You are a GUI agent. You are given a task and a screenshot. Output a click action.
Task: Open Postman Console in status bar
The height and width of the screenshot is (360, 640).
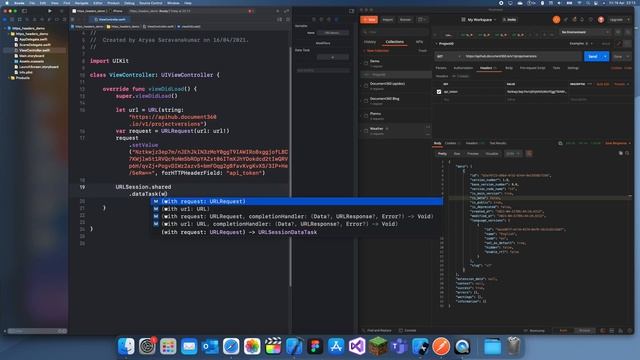(408, 331)
